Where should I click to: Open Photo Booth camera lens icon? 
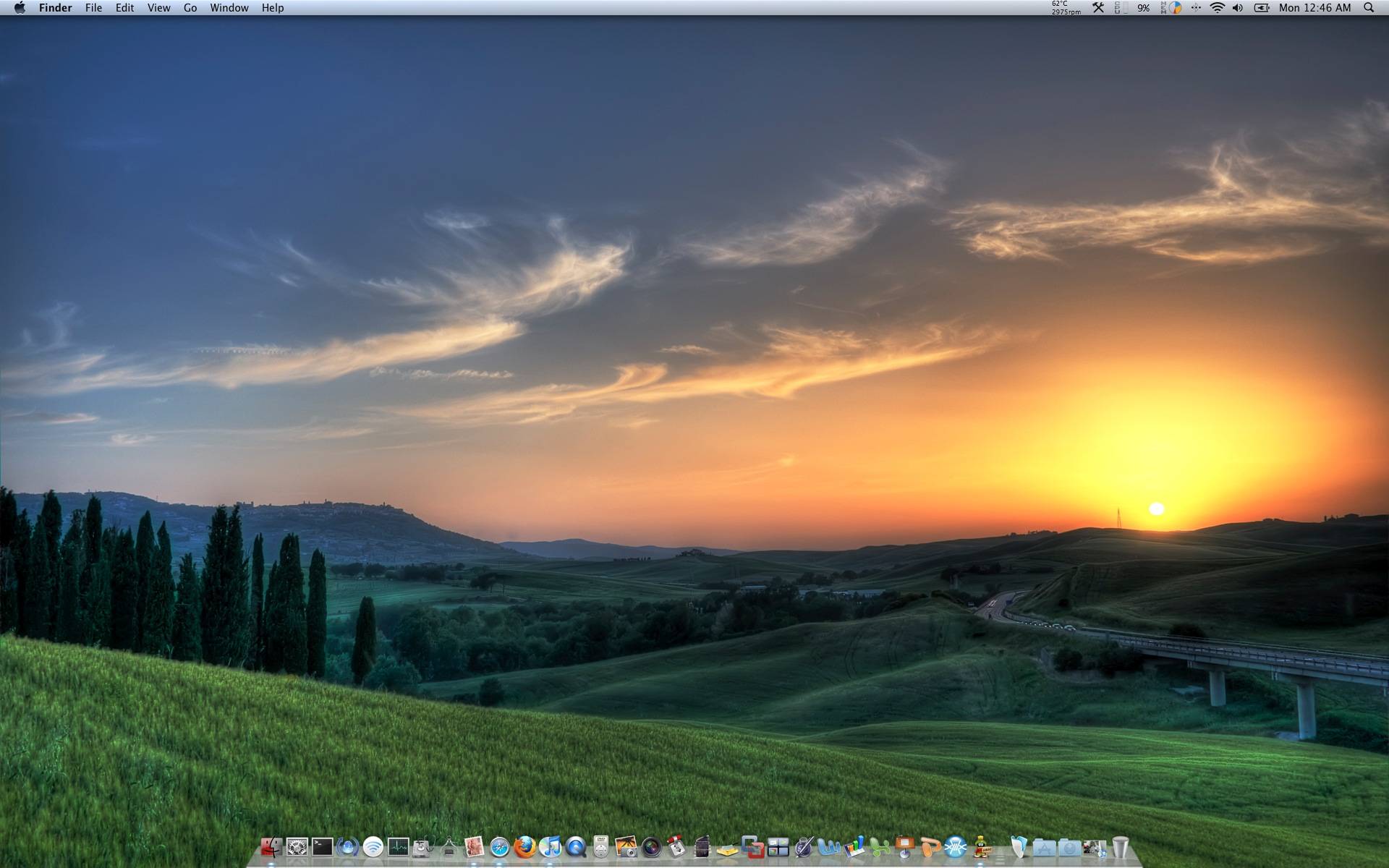tap(651, 847)
